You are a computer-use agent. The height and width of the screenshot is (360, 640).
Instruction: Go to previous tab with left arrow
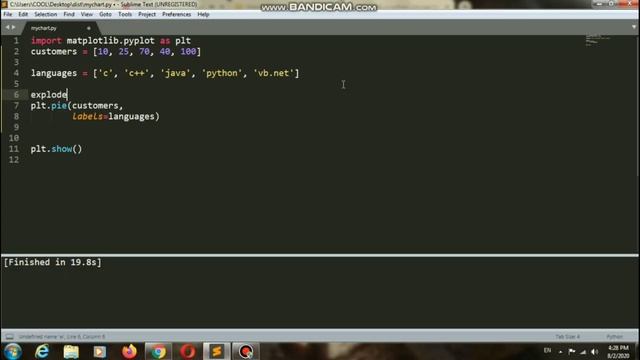coord(7,27)
